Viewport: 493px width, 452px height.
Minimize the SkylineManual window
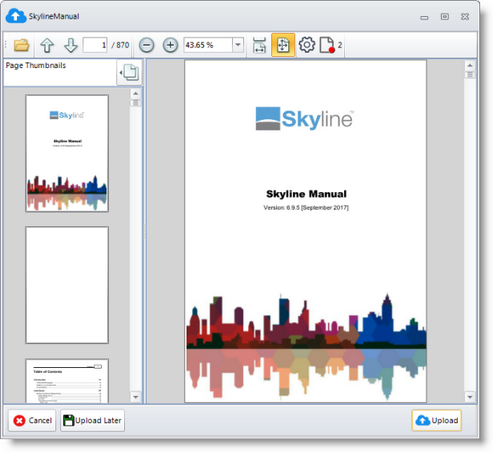424,17
